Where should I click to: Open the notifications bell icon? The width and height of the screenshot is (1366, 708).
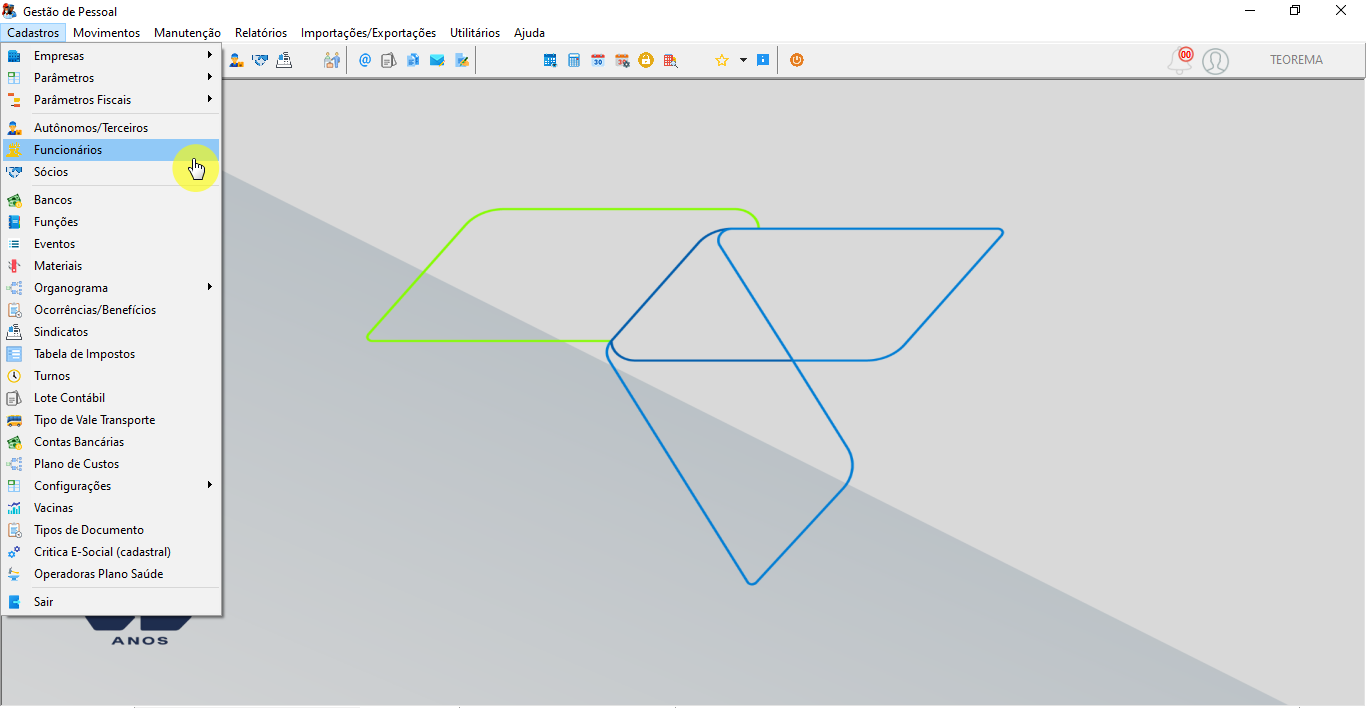point(1181,60)
